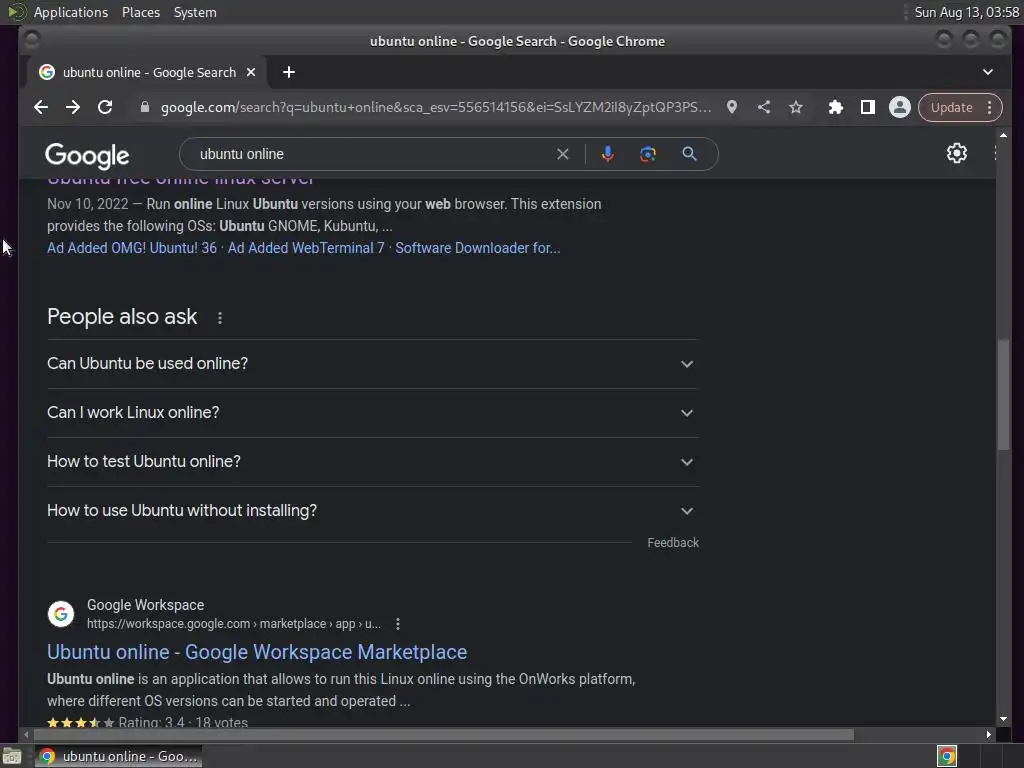This screenshot has height=768, width=1024.
Task: Bookmark this tab with star icon
Action: (x=795, y=107)
